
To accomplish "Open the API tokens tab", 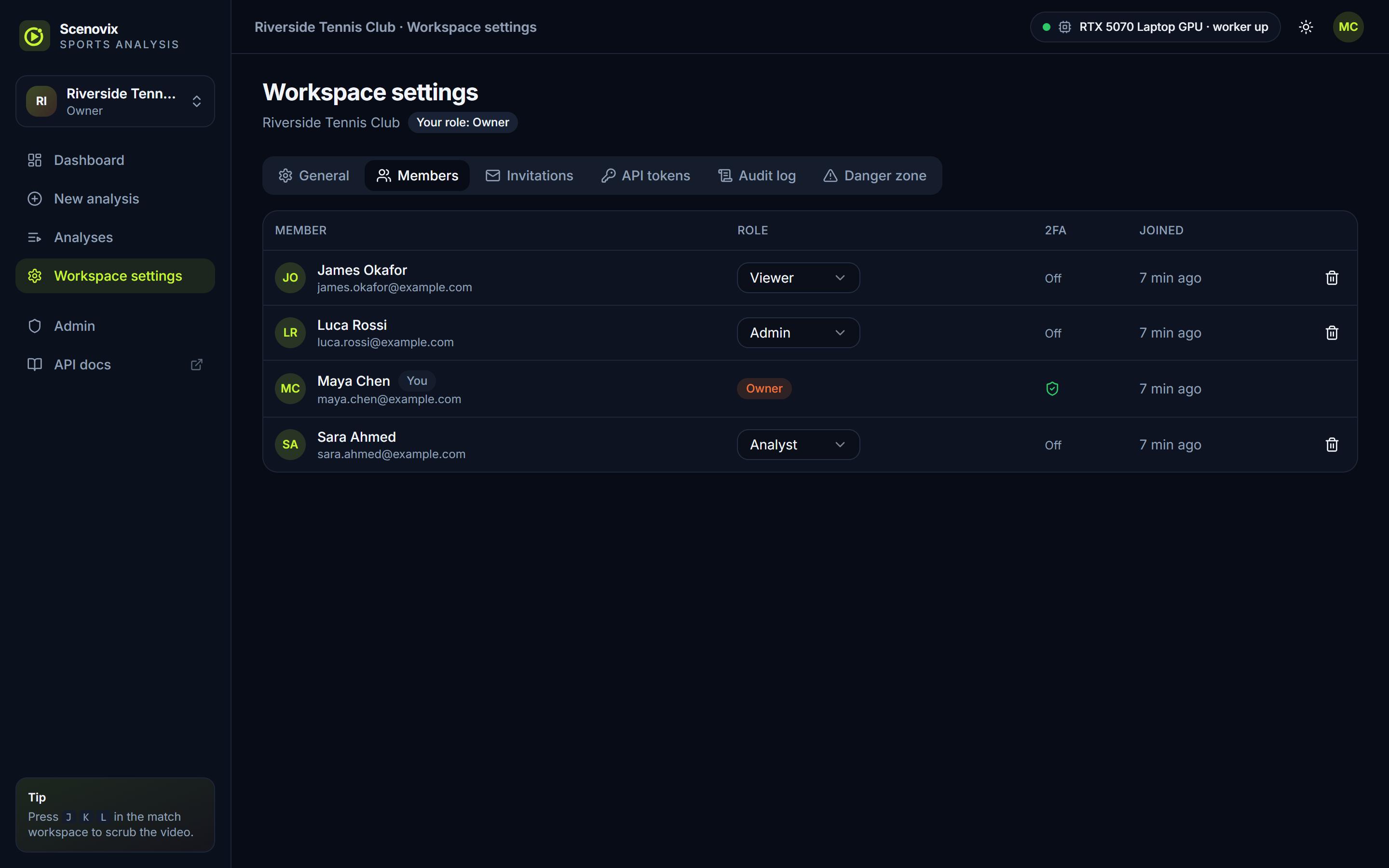I will (x=645, y=176).
